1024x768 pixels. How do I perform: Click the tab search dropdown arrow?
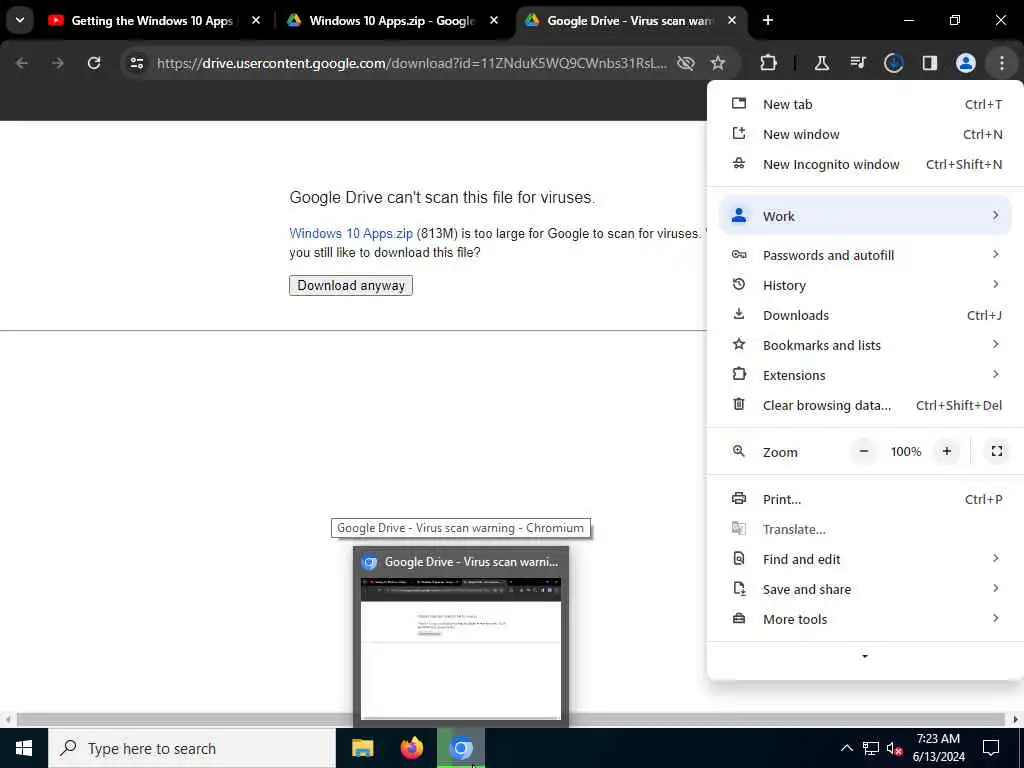tap(20, 20)
